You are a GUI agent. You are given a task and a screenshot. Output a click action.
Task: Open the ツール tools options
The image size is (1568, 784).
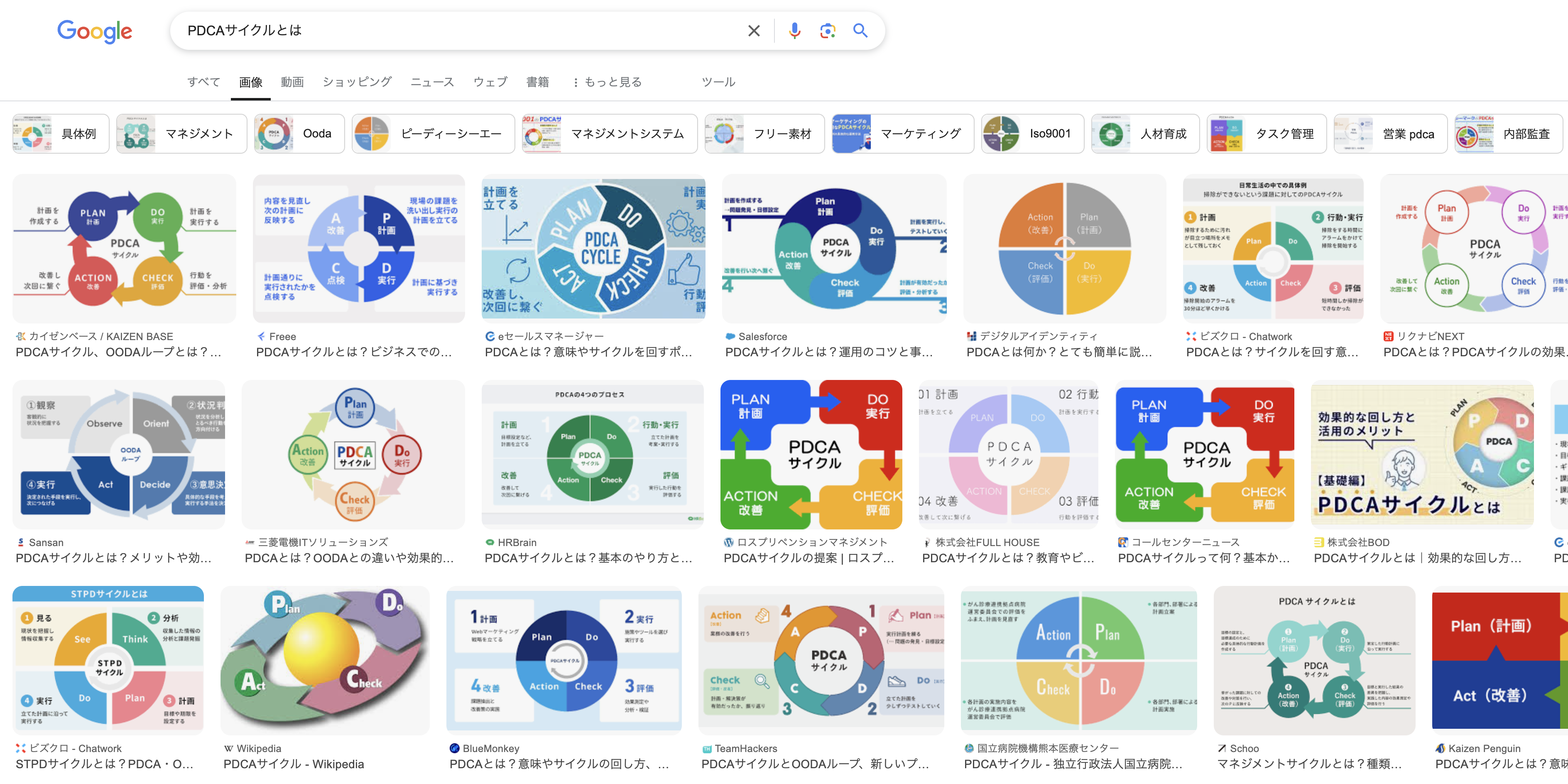coord(718,81)
